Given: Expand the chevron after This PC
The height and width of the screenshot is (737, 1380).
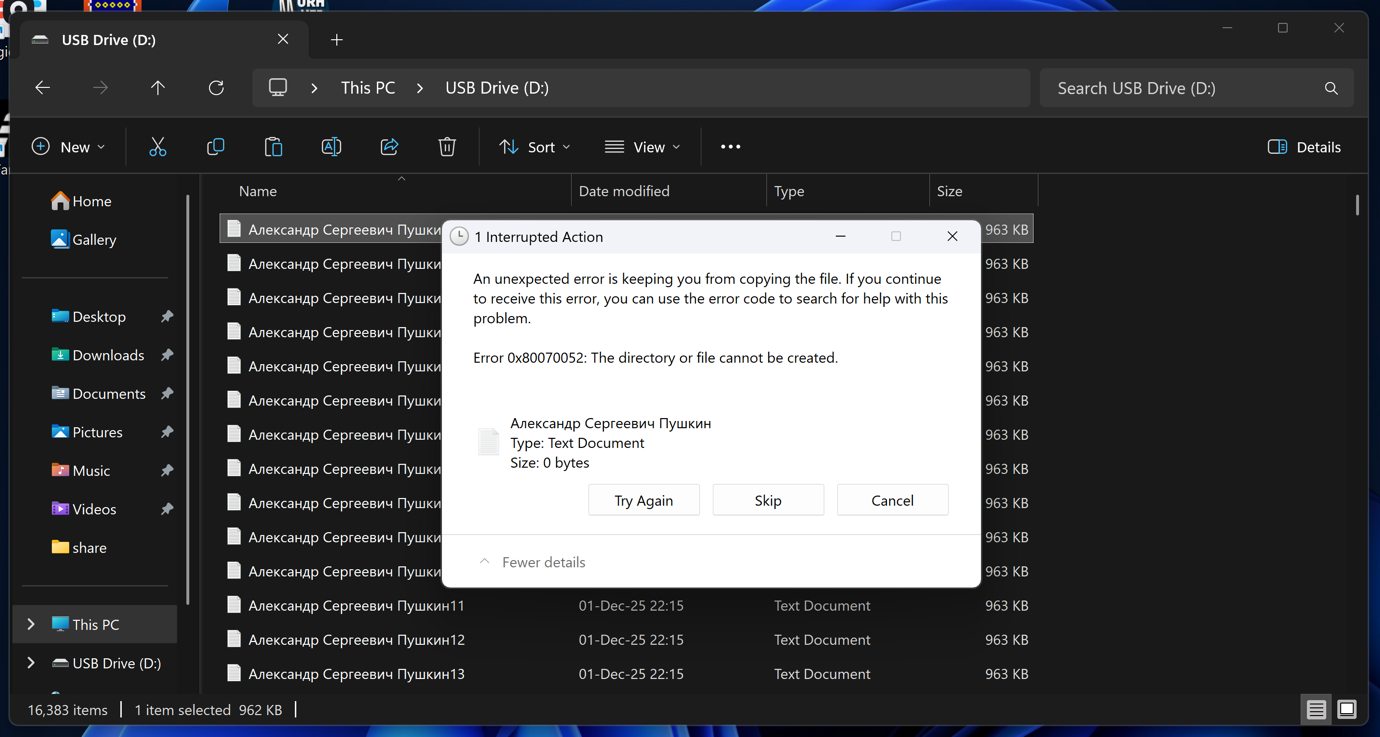Looking at the screenshot, I should 420,88.
